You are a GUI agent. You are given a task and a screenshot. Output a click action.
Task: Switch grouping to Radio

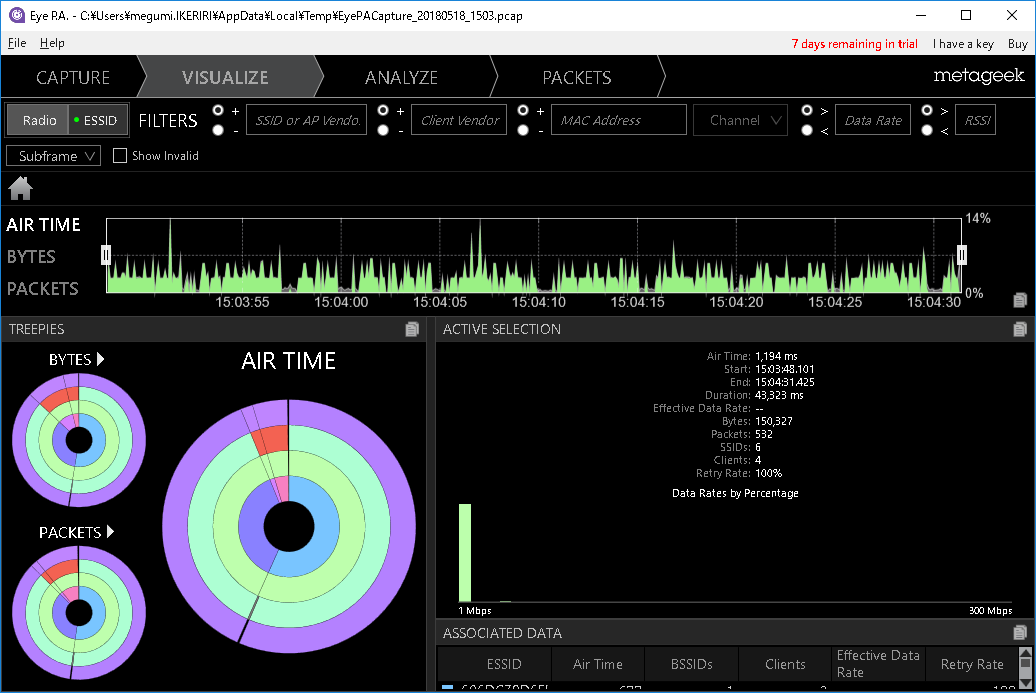point(39,120)
